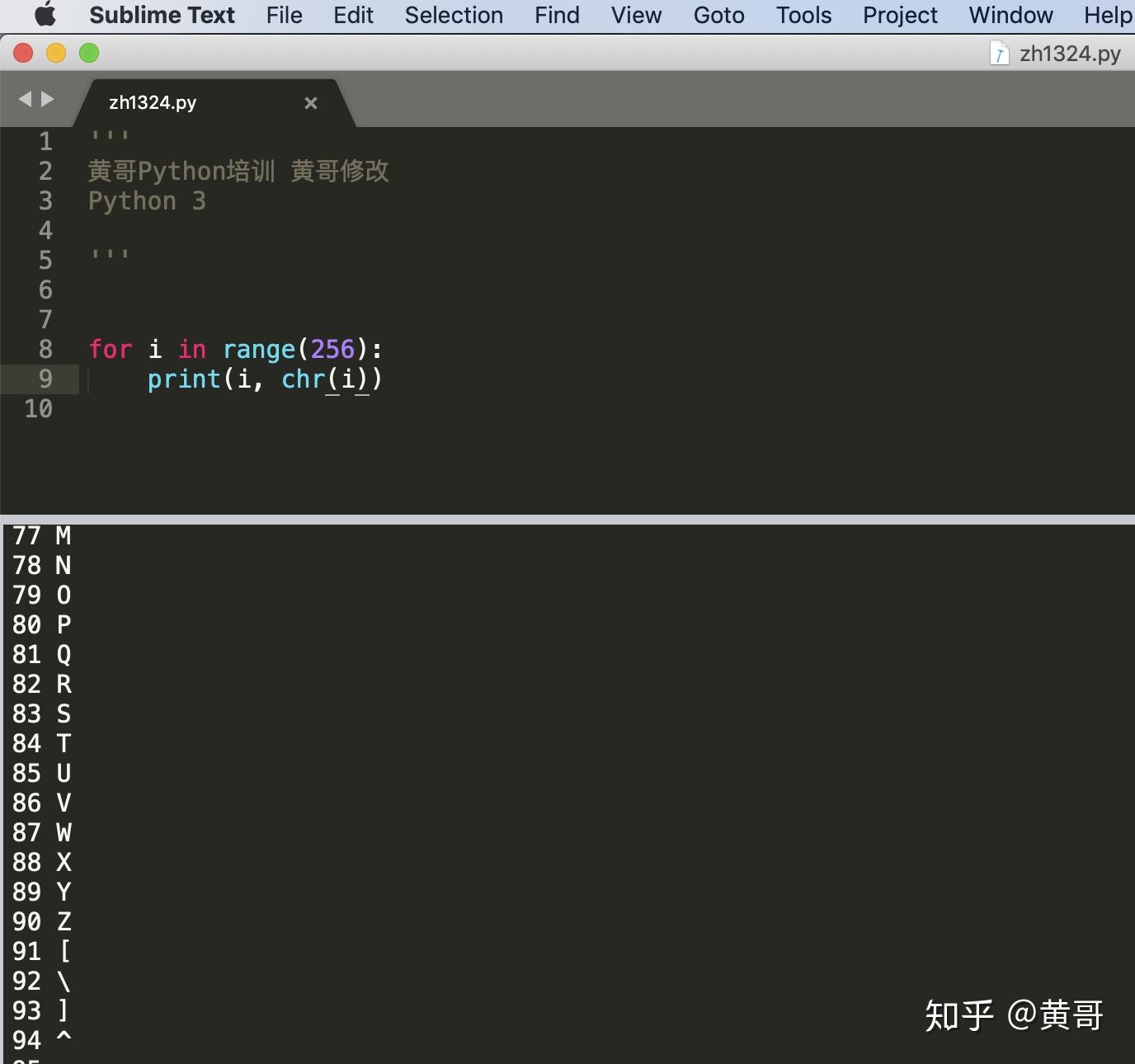The image size is (1135, 1064).
Task: Click the for loop line in the editor
Action: pyautogui.click(x=235, y=349)
